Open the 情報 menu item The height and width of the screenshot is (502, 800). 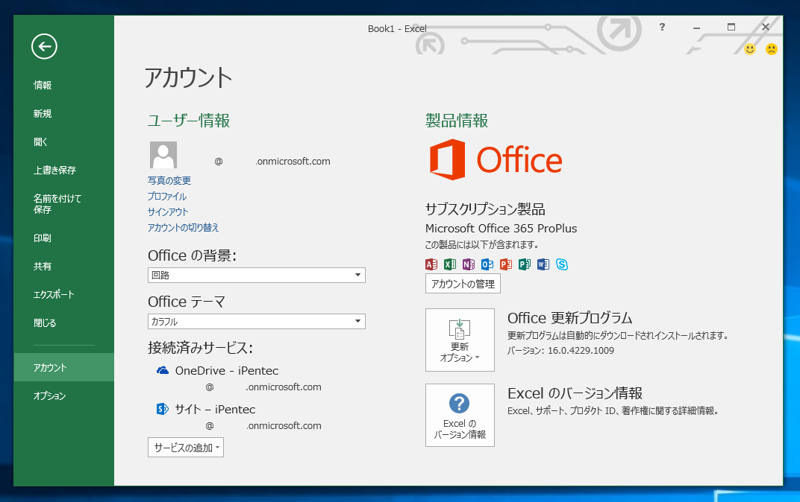(x=42, y=85)
